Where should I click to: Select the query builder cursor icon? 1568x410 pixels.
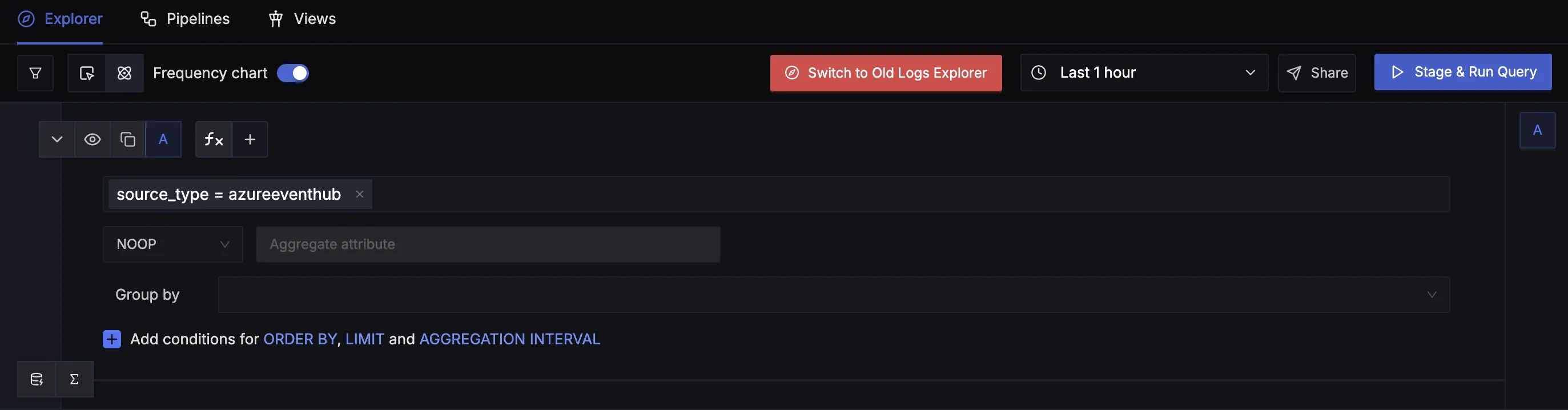(x=86, y=73)
